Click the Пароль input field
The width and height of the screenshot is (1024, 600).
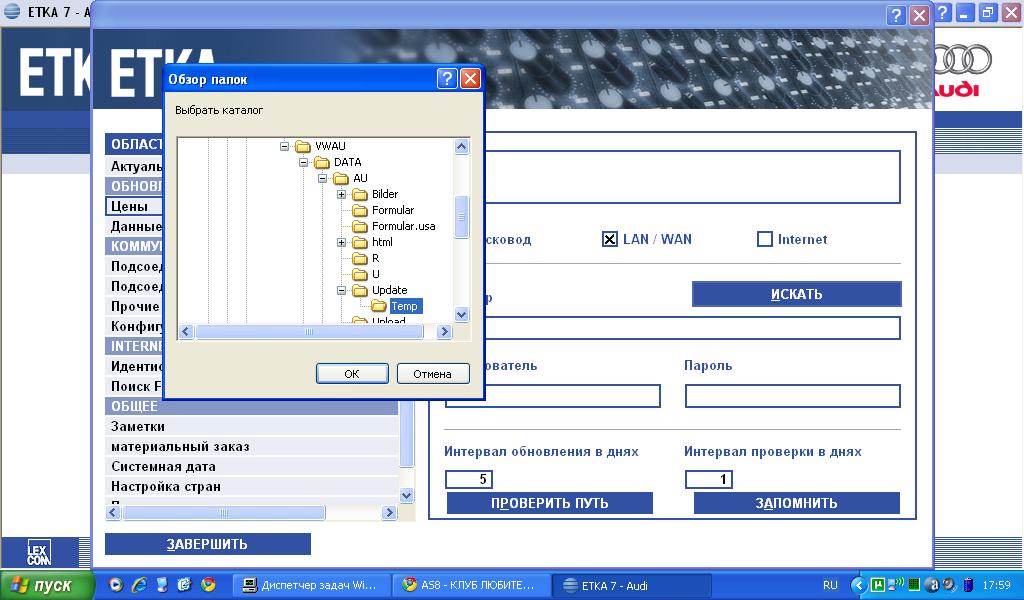[792, 396]
